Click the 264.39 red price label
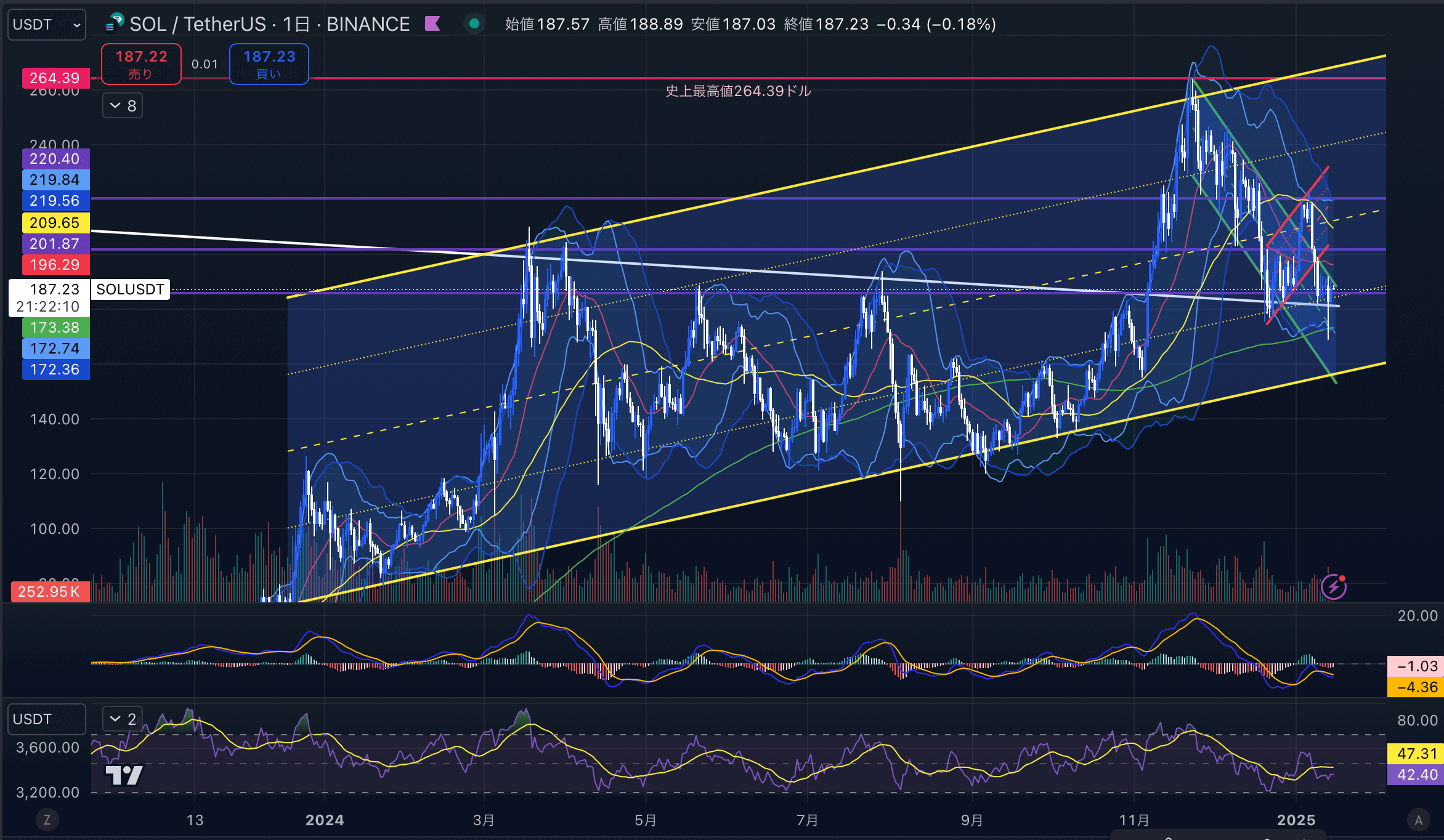The image size is (1444, 840). 55,78
